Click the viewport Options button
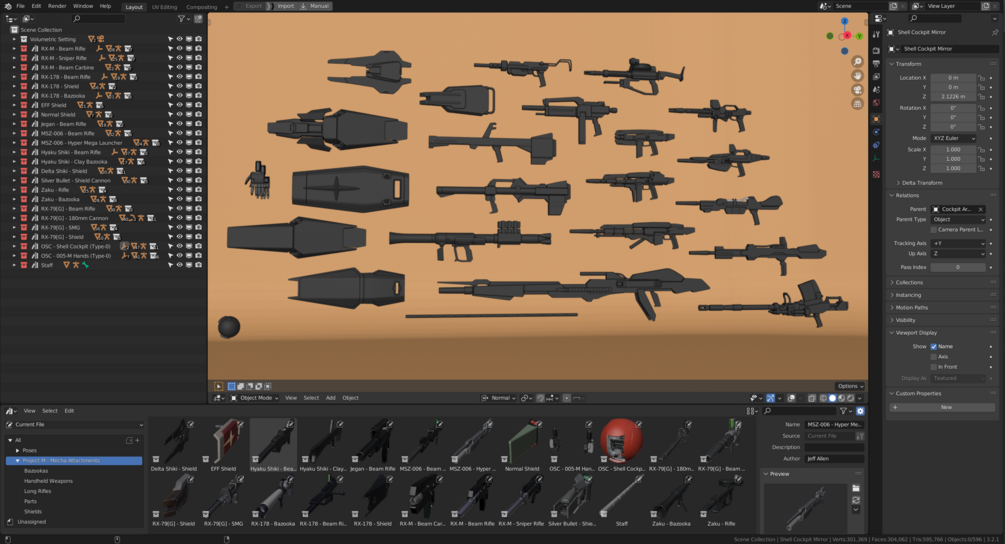Screen dimensions: 1005x544 (850, 386)
